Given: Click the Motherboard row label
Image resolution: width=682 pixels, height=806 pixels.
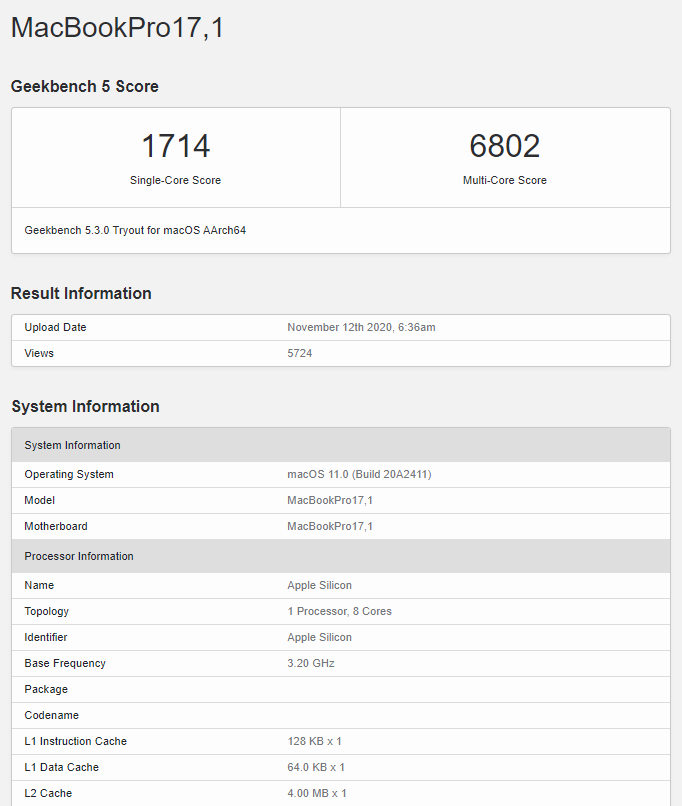Looking at the screenshot, I should [x=56, y=526].
